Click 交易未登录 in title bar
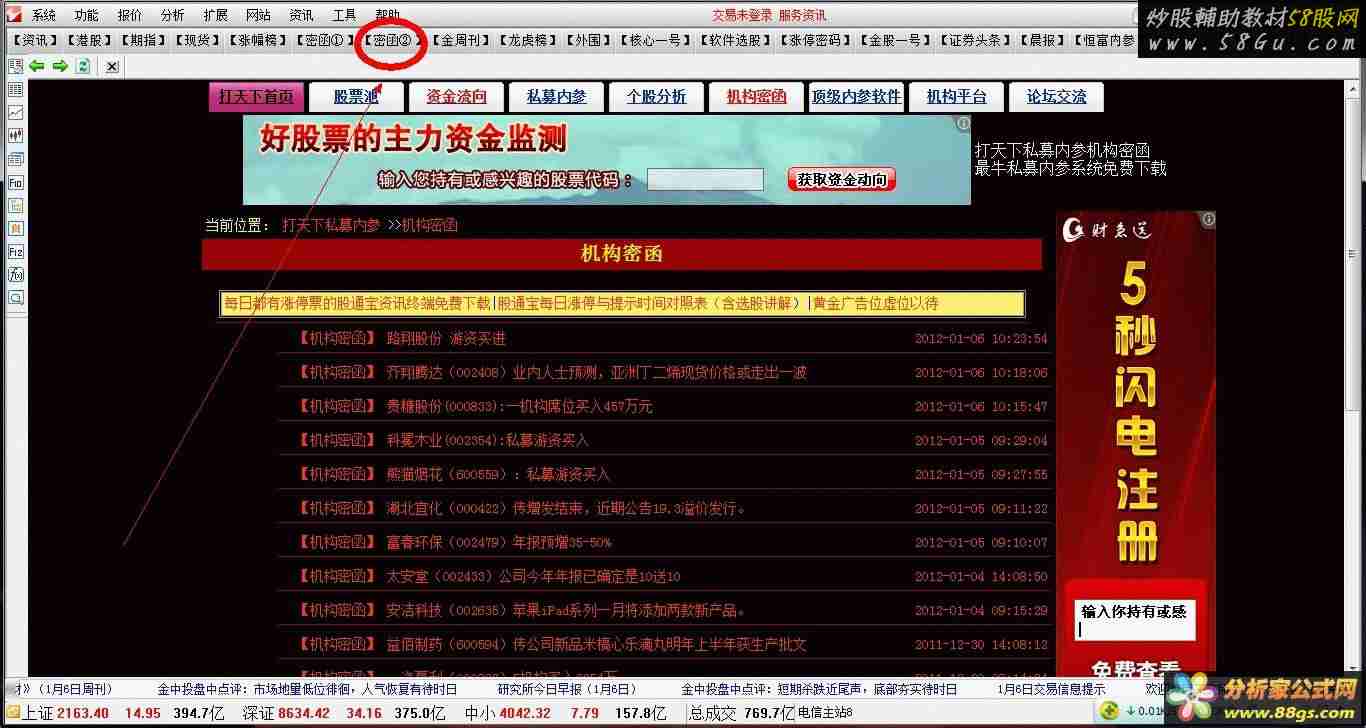Screen dimensions: 1366x728 tap(742, 15)
